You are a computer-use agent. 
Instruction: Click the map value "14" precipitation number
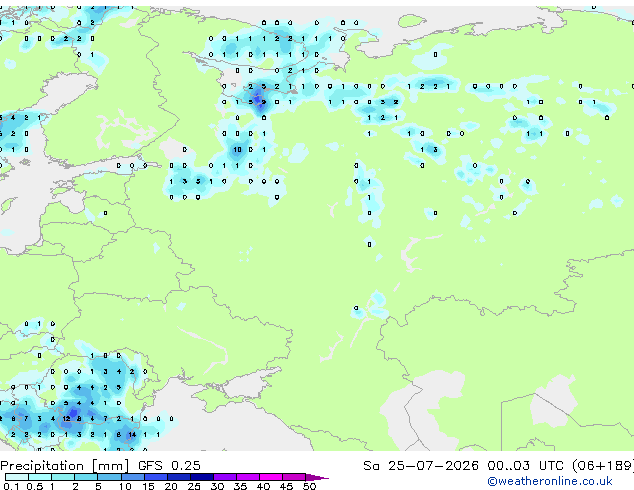point(132,435)
